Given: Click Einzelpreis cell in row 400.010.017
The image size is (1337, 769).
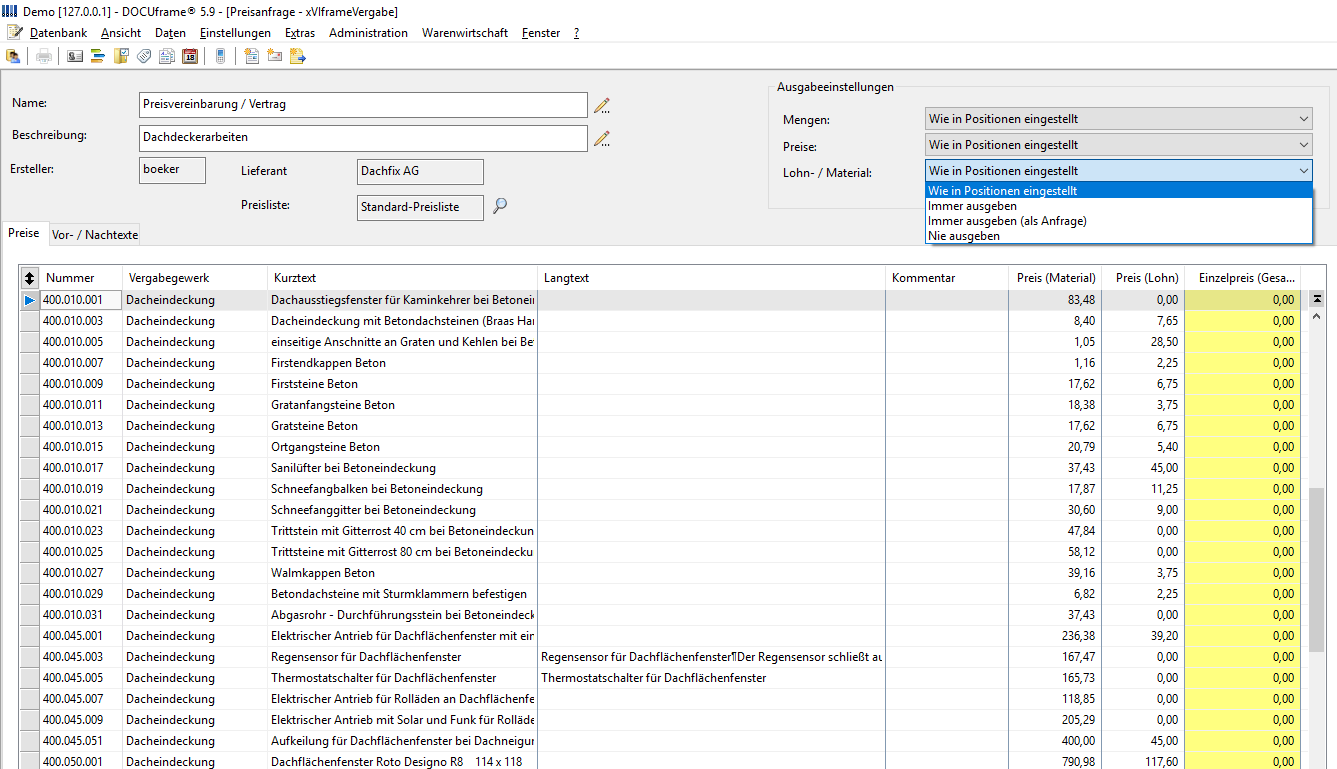Looking at the screenshot, I should tap(1243, 468).
